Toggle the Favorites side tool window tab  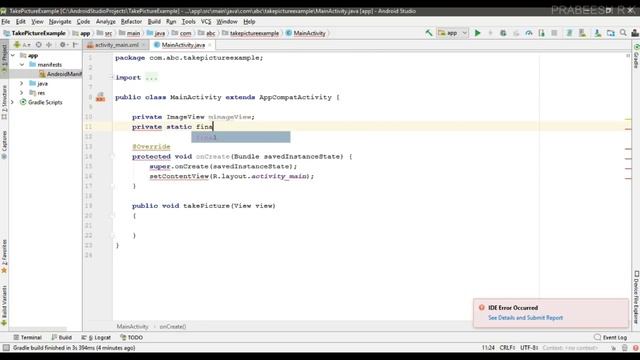4,256
